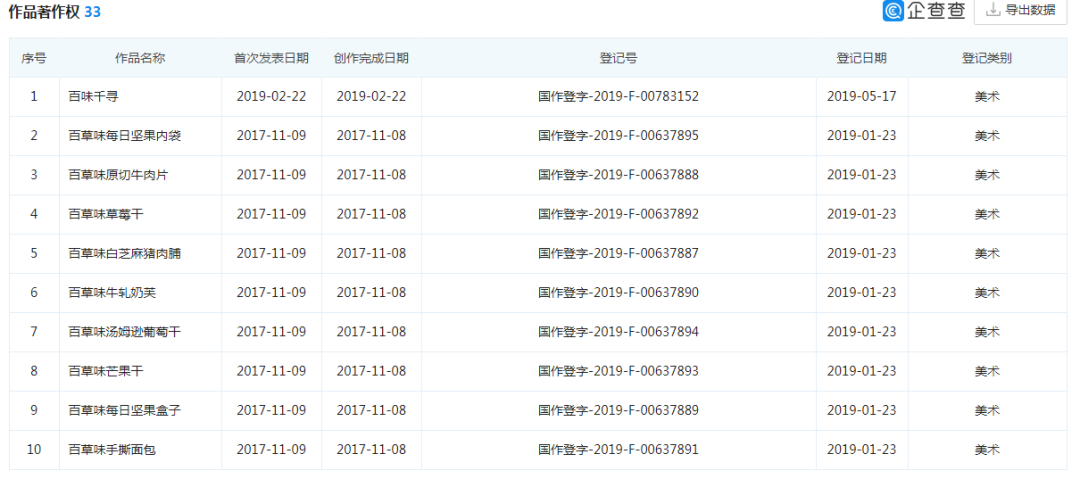Select the work name 百草味芒果干

pyautogui.click(x=106, y=371)
